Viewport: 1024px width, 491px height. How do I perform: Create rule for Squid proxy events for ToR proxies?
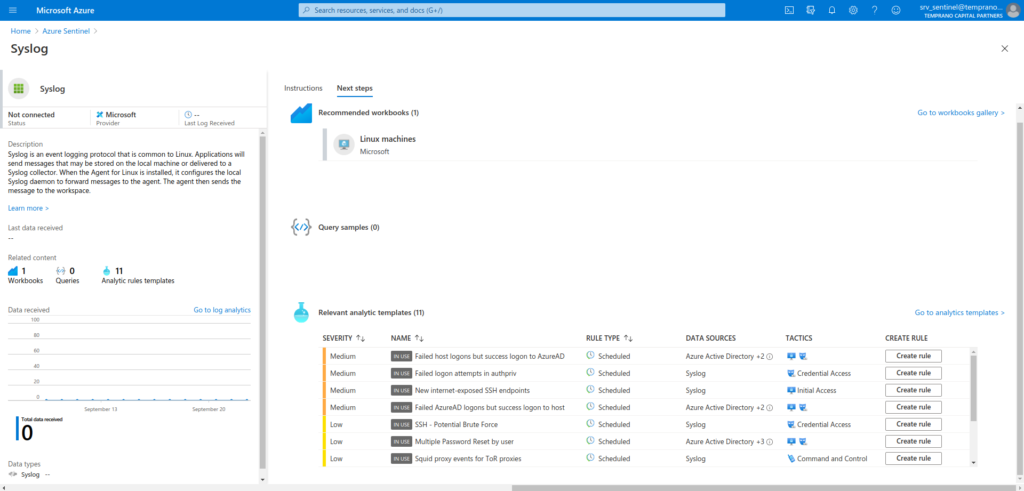click(x=913, y=458)
